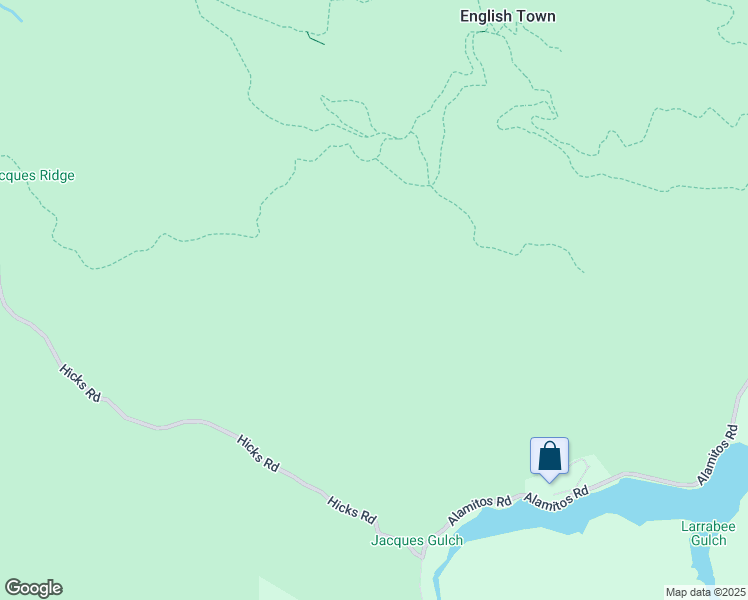Screen dimensions: 748x600
Task: Click the Jacques Ridge label
Action: [x=38, y=176]
